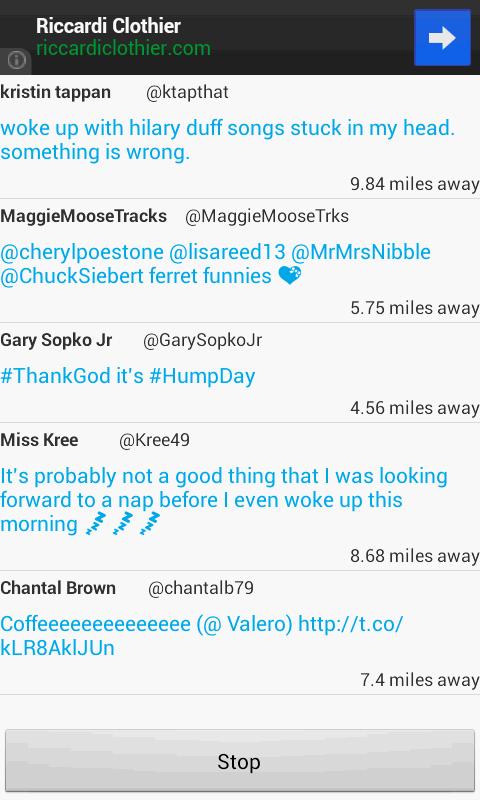Select the @MaggieMooseTrks handle

coord(267,216)
